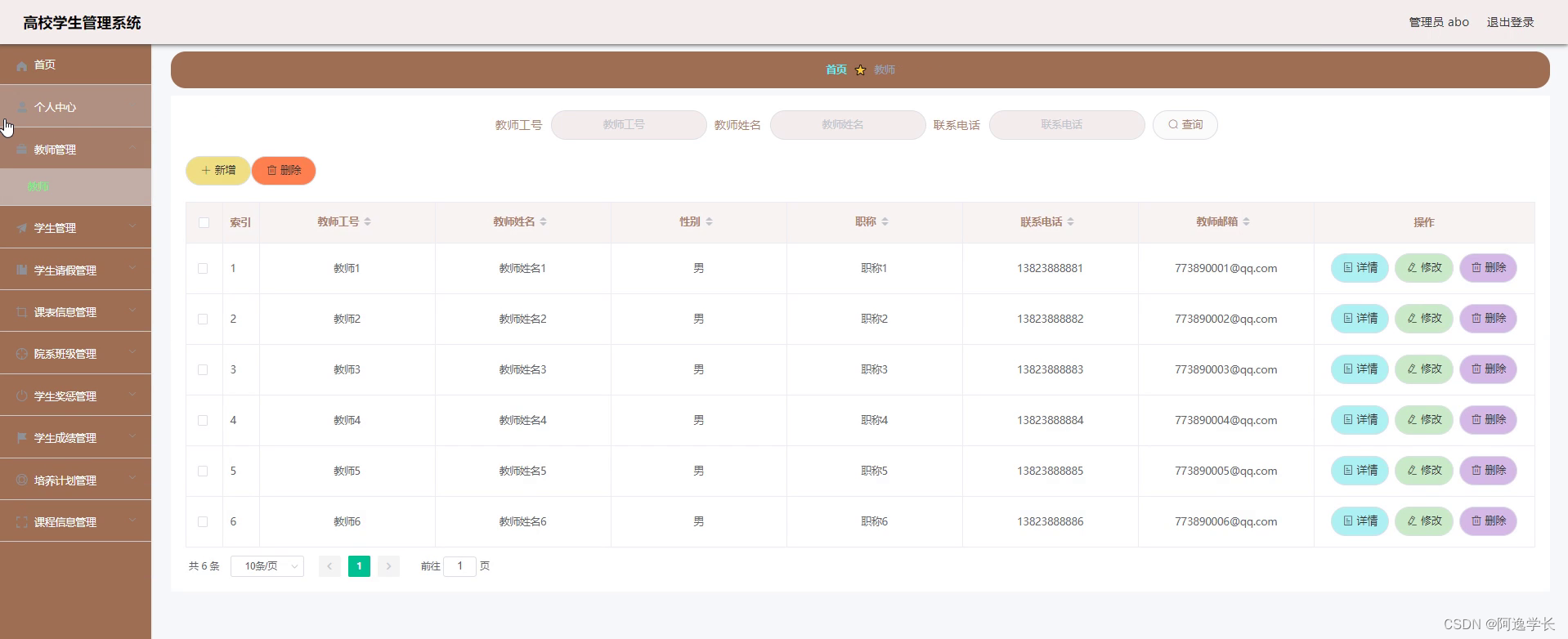
Task: Select the 教师 submenu item
Action: (x=75, y=187)
